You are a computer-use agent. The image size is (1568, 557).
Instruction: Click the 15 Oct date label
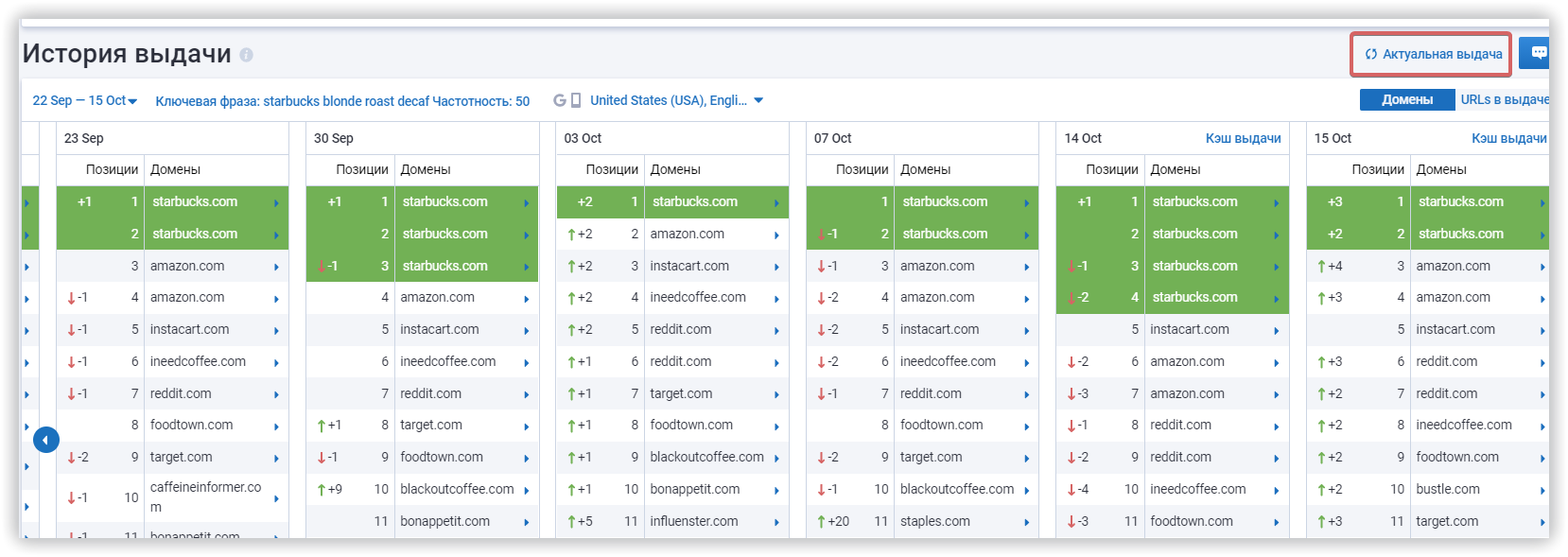(1333, 138)
